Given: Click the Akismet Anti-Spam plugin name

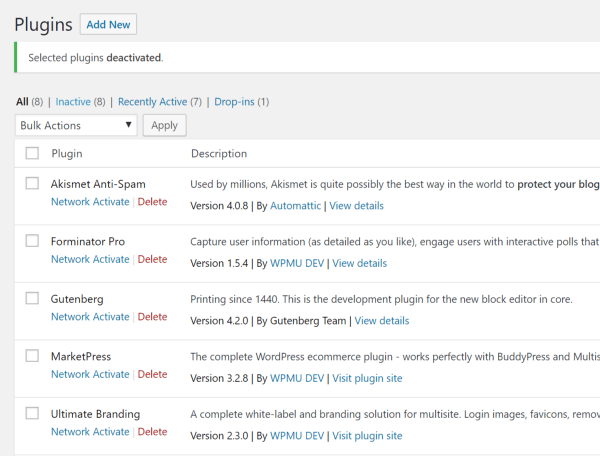Looking at the screenshot, I should point(98,184).
